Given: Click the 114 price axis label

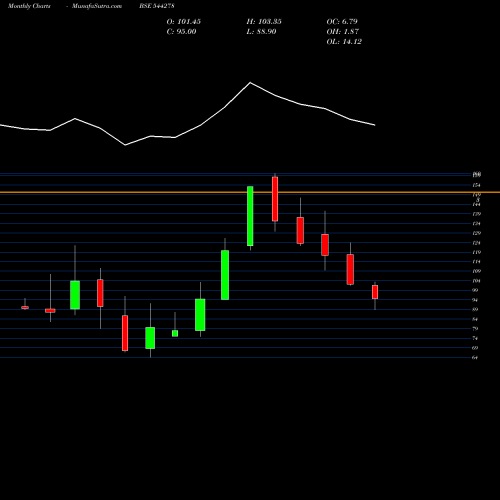Looking at the screenshot, I should [x=477, y=262].
